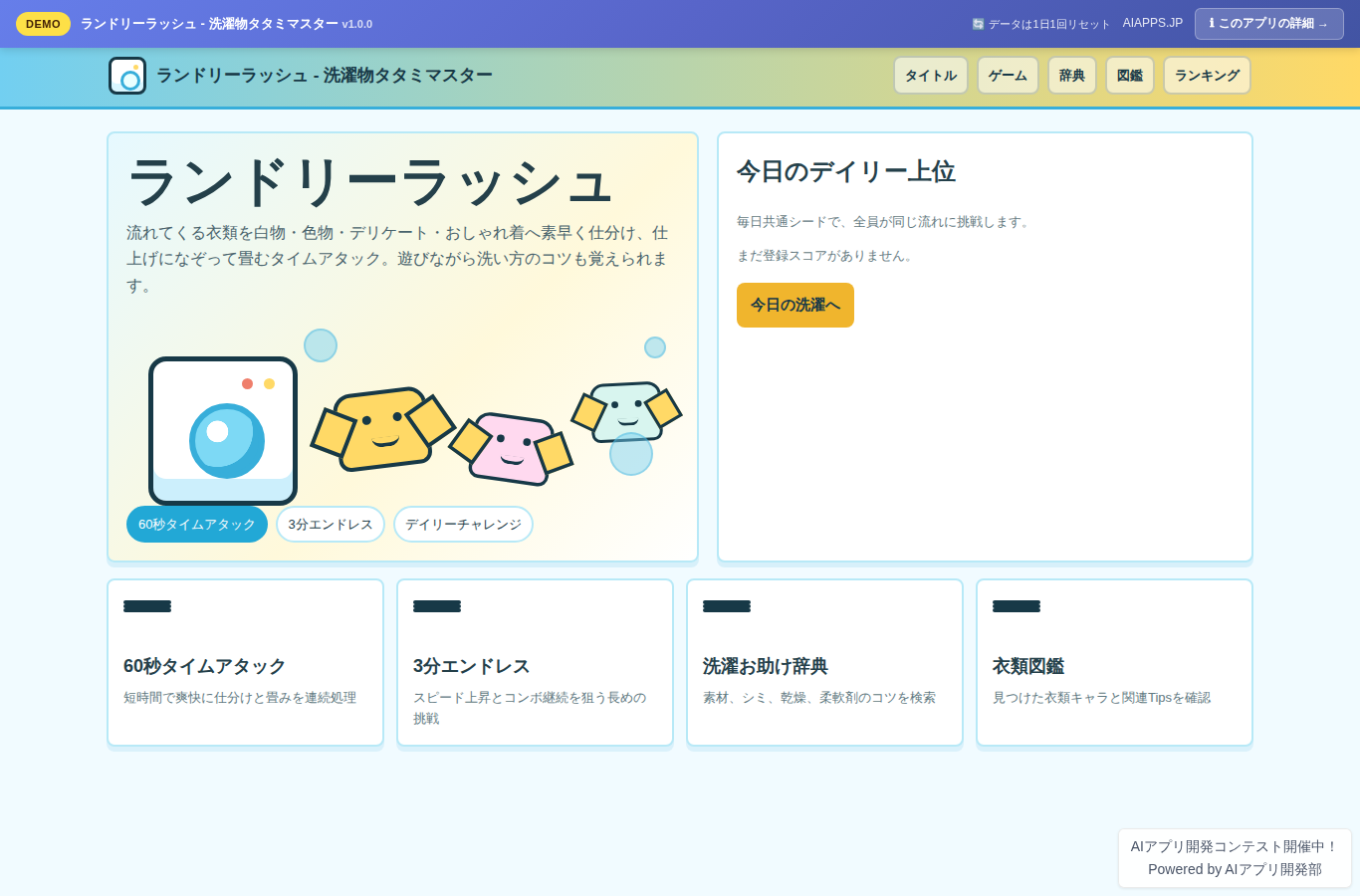Select the 3分エンドレス mode pill
Image resolution: width=1360 pixels, height=896 pixels.
tap(331, 525)
